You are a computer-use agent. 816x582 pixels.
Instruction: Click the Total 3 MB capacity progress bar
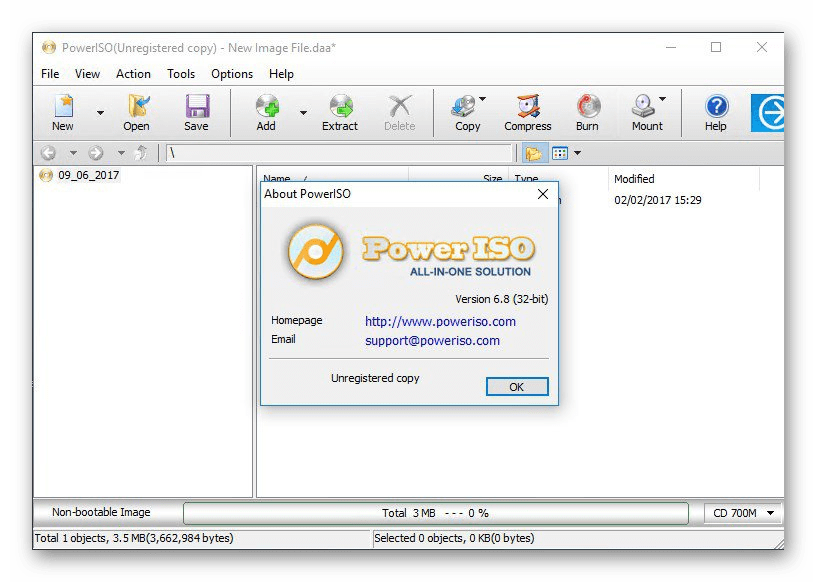coord(436,513)
